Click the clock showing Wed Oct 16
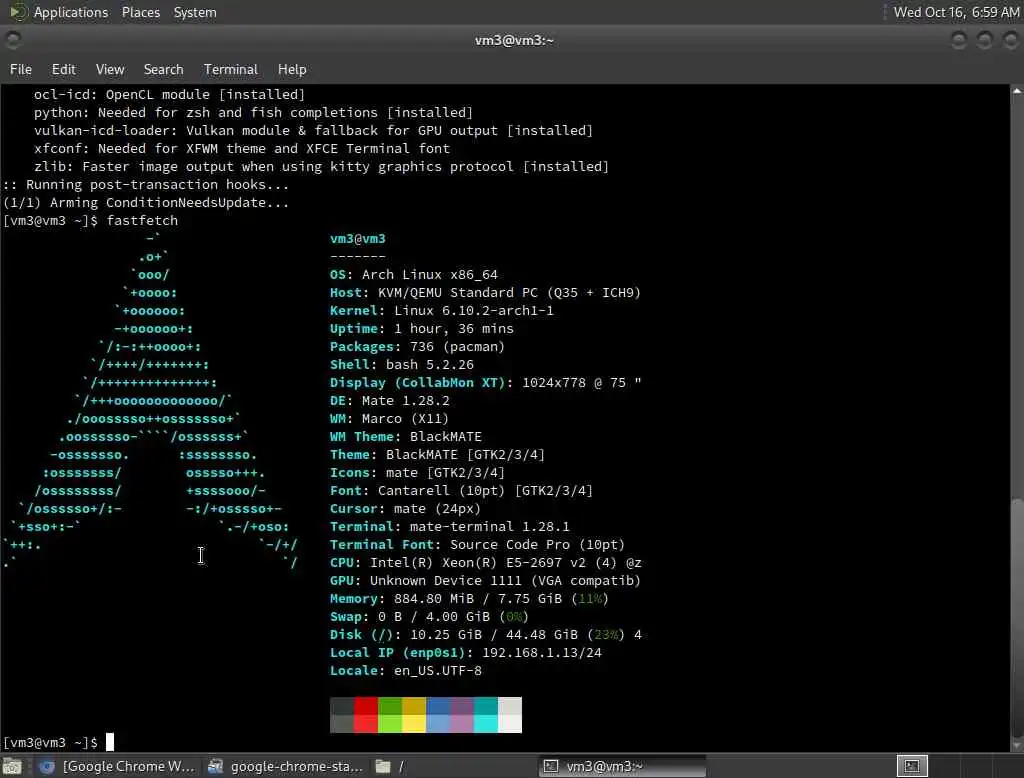The width and height of the screenshot is (1024, 778). [x=956, y=12]
